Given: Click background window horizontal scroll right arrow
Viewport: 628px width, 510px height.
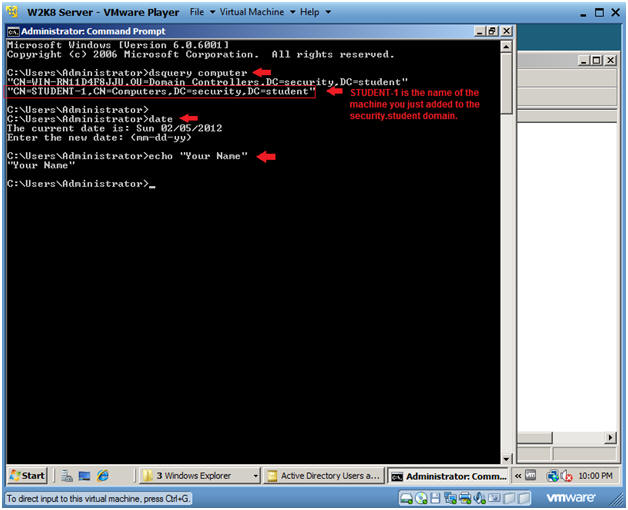Looking at the screenshot, I should point(610,437).
